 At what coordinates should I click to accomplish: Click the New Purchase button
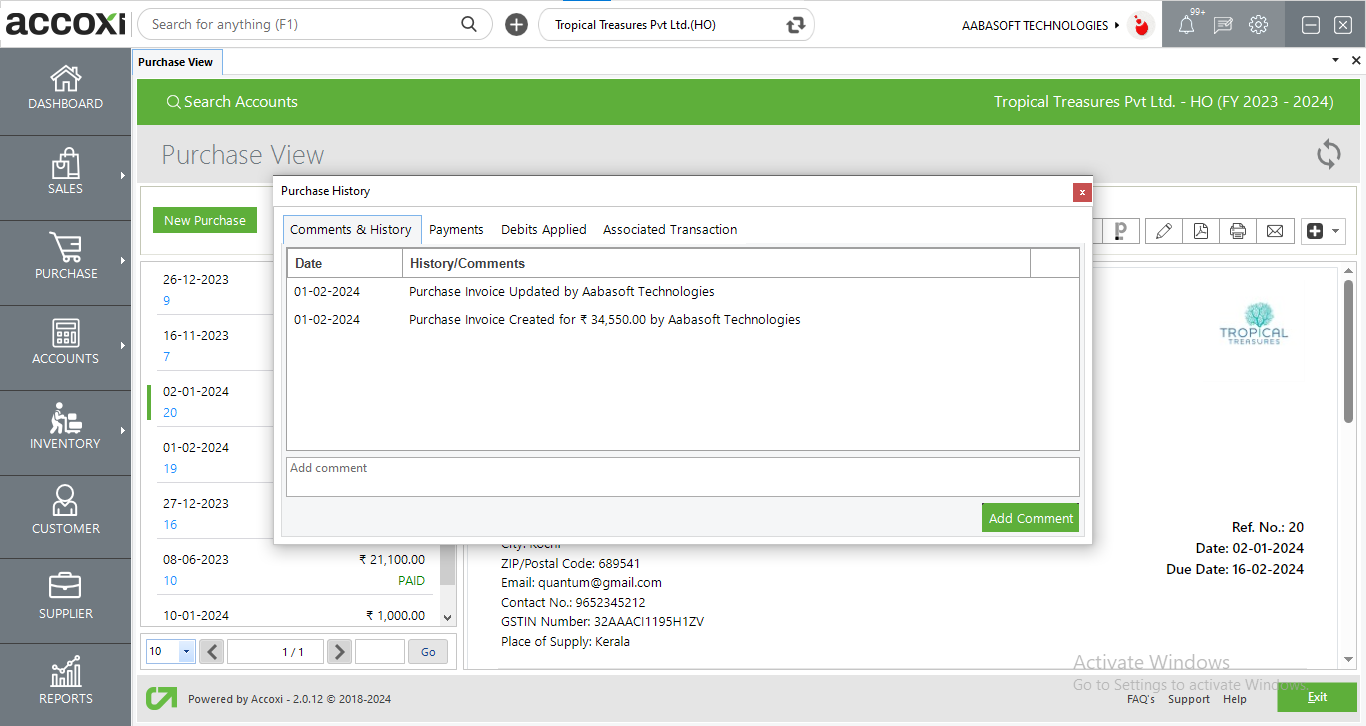(x=205, y=220)
